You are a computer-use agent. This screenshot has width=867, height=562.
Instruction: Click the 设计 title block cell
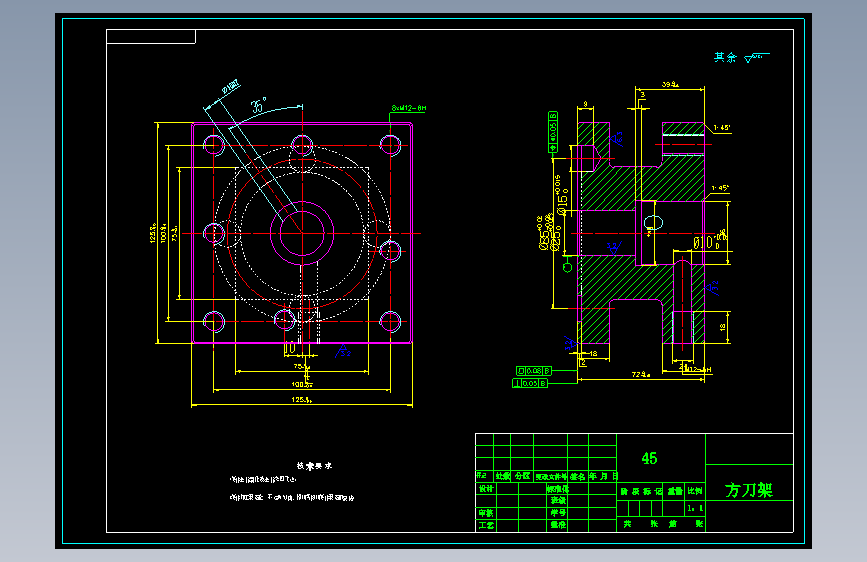(486, 488)
